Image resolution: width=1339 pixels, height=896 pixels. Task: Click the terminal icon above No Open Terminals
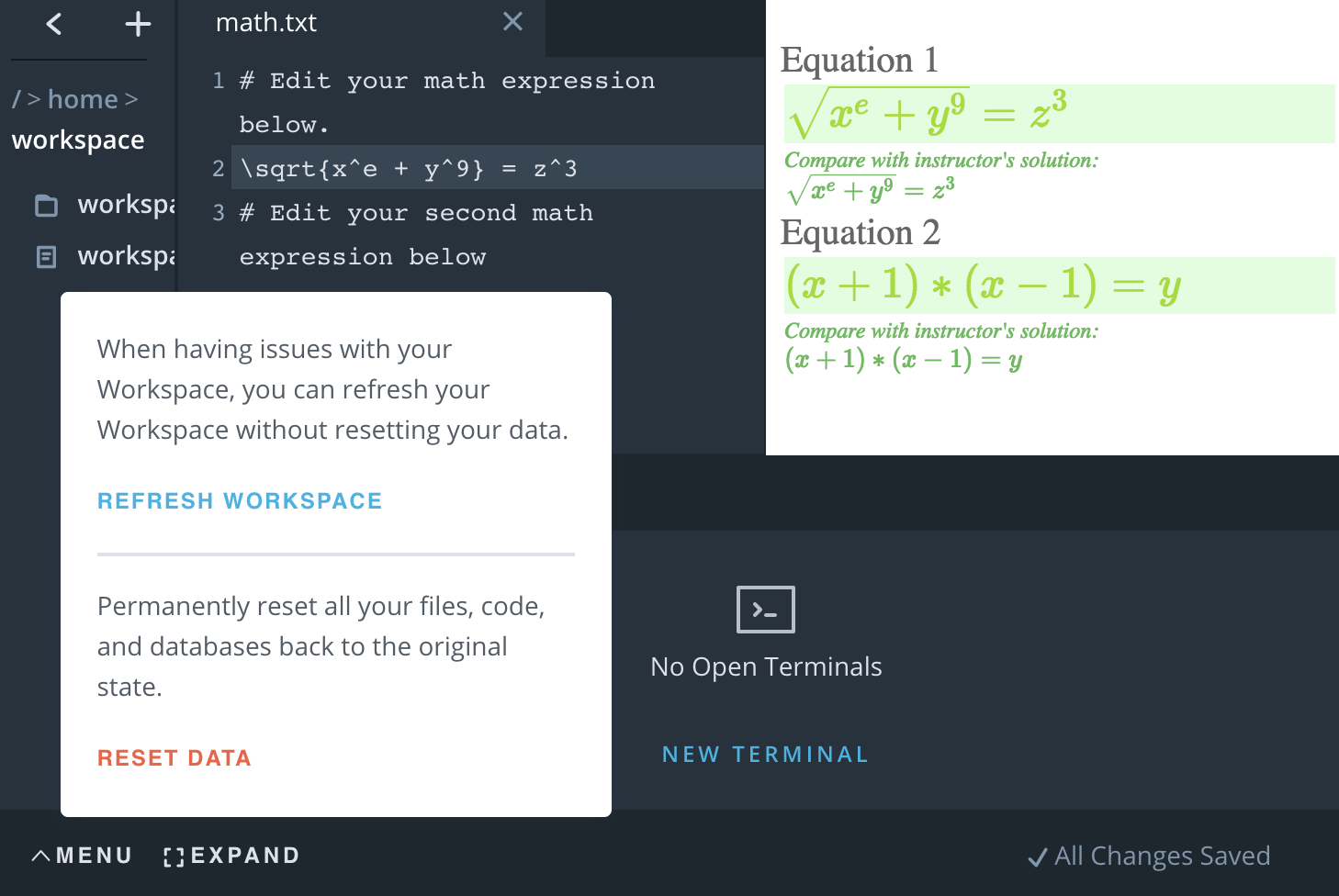(765, 610)
